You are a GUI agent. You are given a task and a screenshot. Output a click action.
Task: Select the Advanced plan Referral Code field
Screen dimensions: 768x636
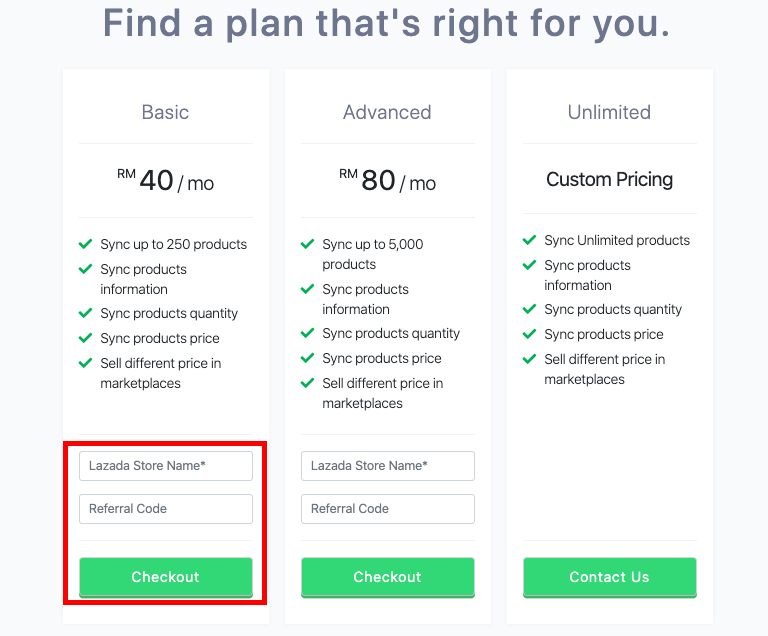click(387, 509)
